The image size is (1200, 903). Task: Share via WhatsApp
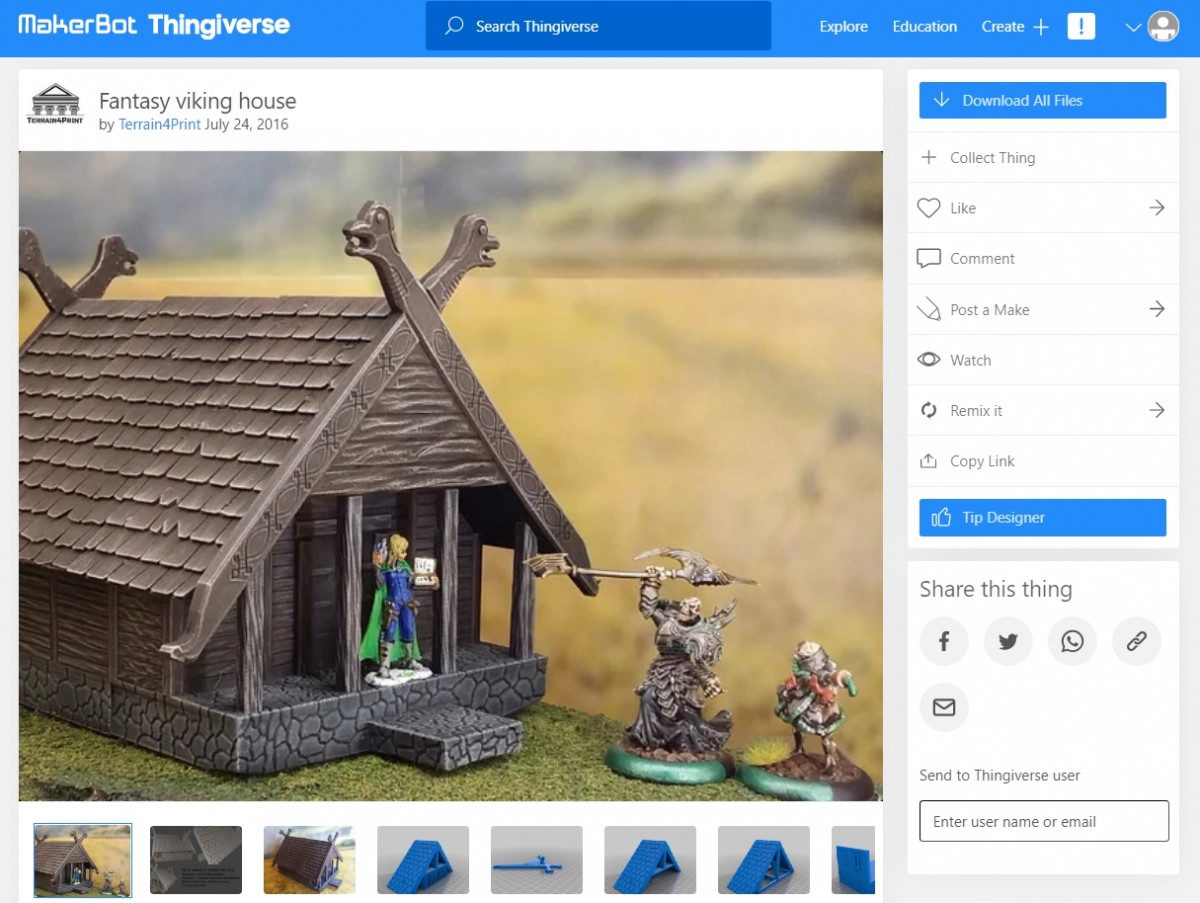(1071, 641)
